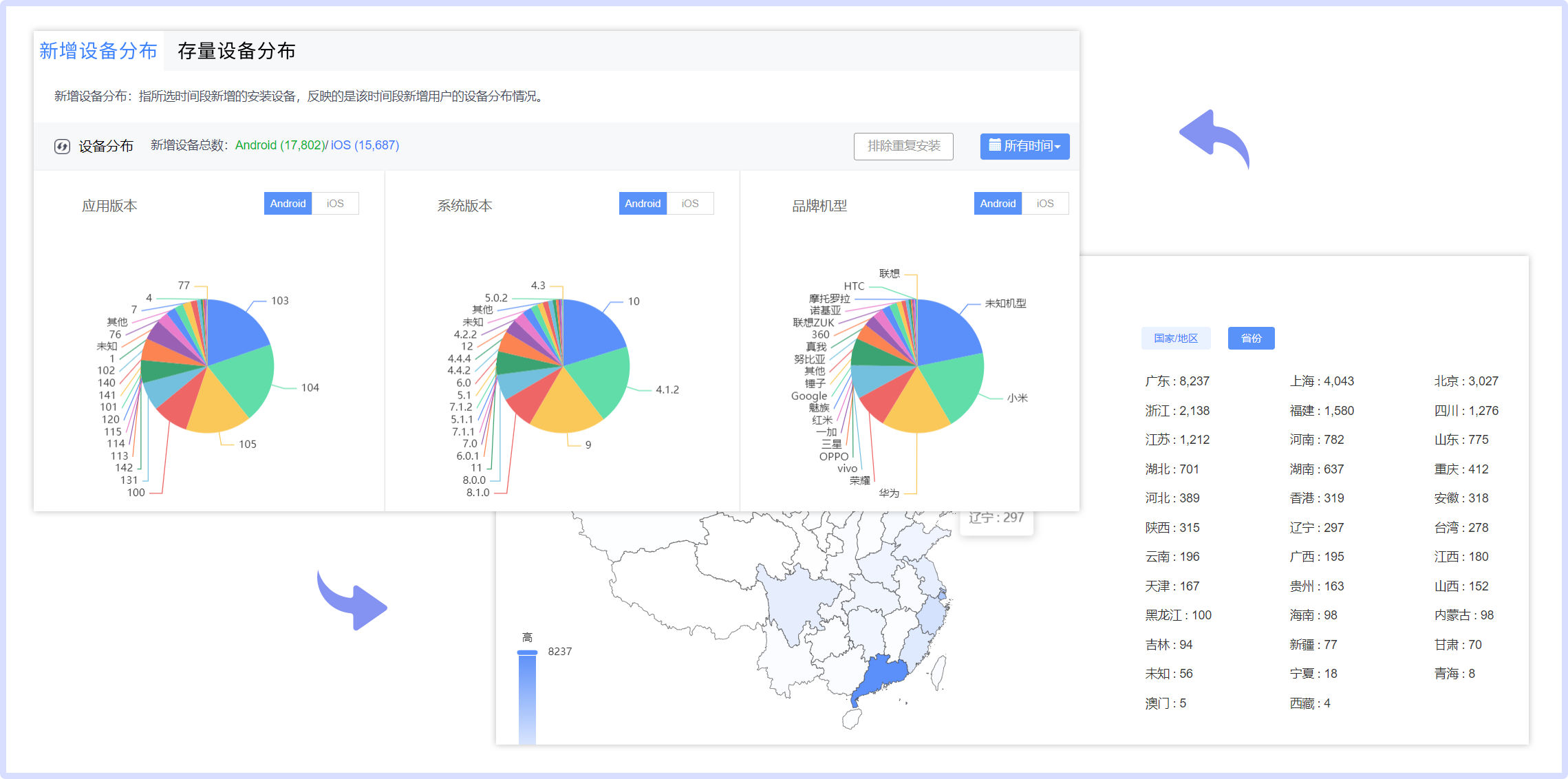Open the 所有时间 time range dropdown
The height and width of the screenshot is (779, 1568).
pyautogui.click(x=1024, y=146)
